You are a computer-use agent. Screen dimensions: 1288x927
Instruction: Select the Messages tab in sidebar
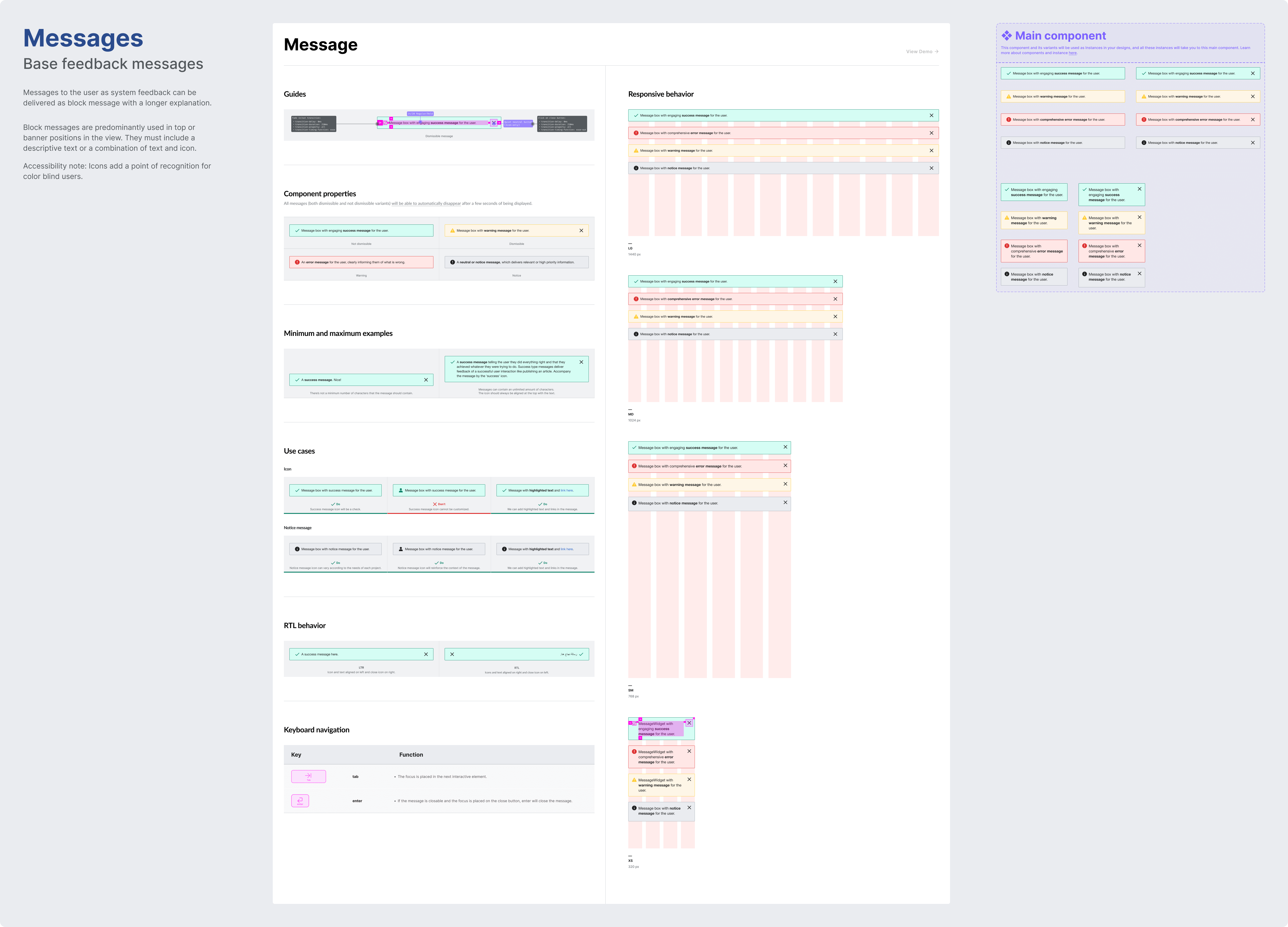click(x=83, y=38)
